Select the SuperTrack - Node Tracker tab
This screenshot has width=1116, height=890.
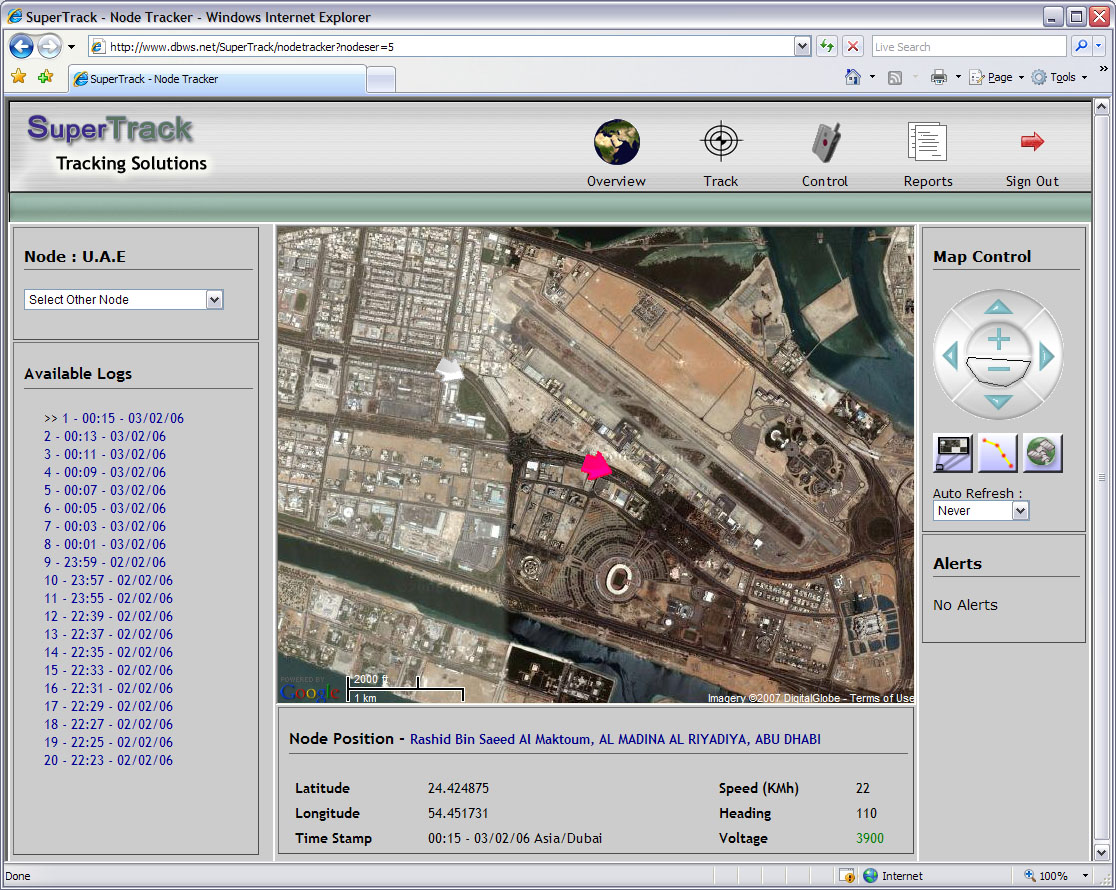(218, 79)
